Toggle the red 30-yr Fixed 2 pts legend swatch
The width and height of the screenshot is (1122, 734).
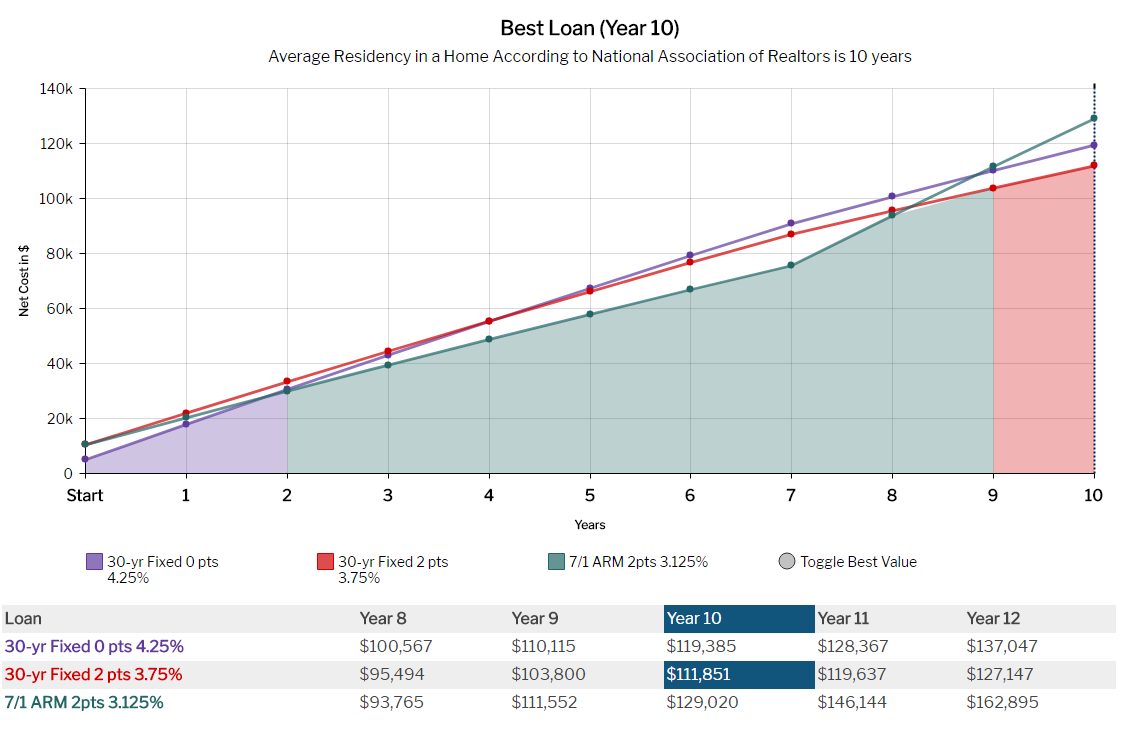pyautogui.click(x=326, y=562)
